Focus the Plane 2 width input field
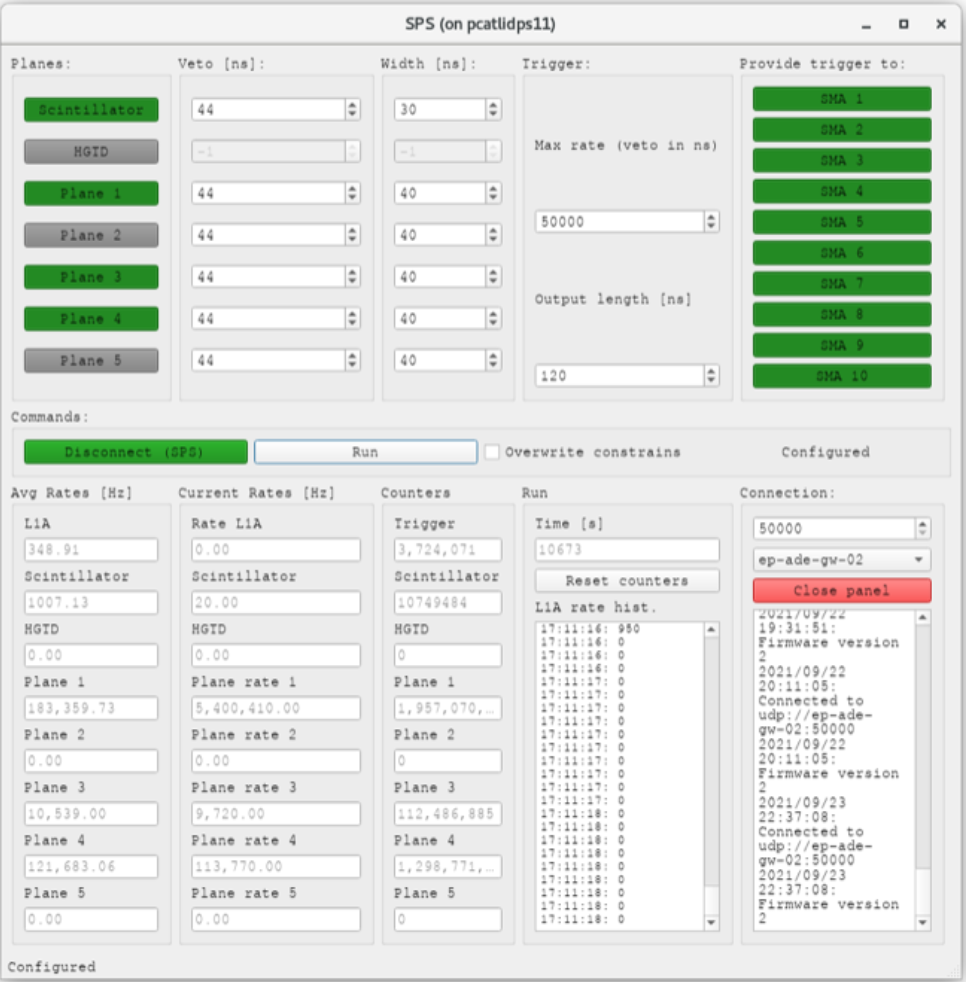The height and width of the screenshot is (982, 966). 440,235
